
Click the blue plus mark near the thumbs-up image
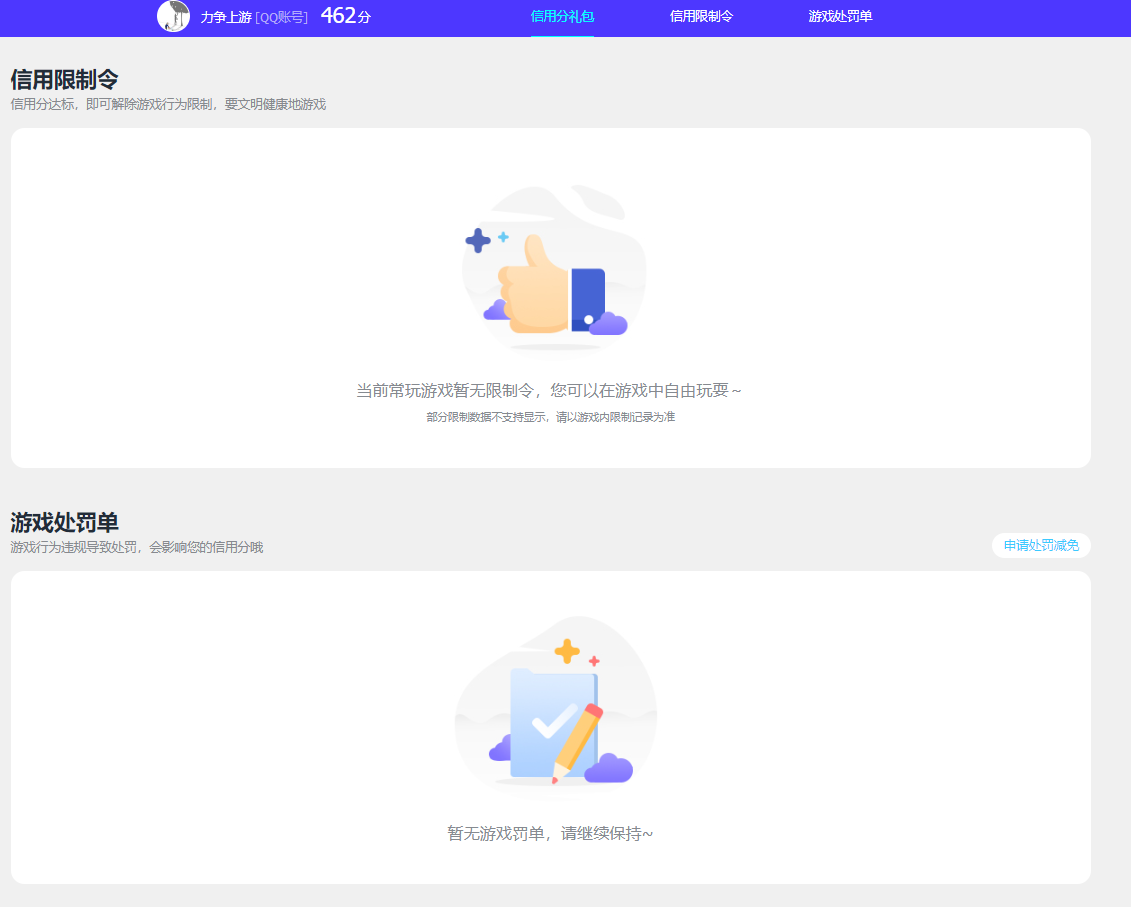point(478,239)
